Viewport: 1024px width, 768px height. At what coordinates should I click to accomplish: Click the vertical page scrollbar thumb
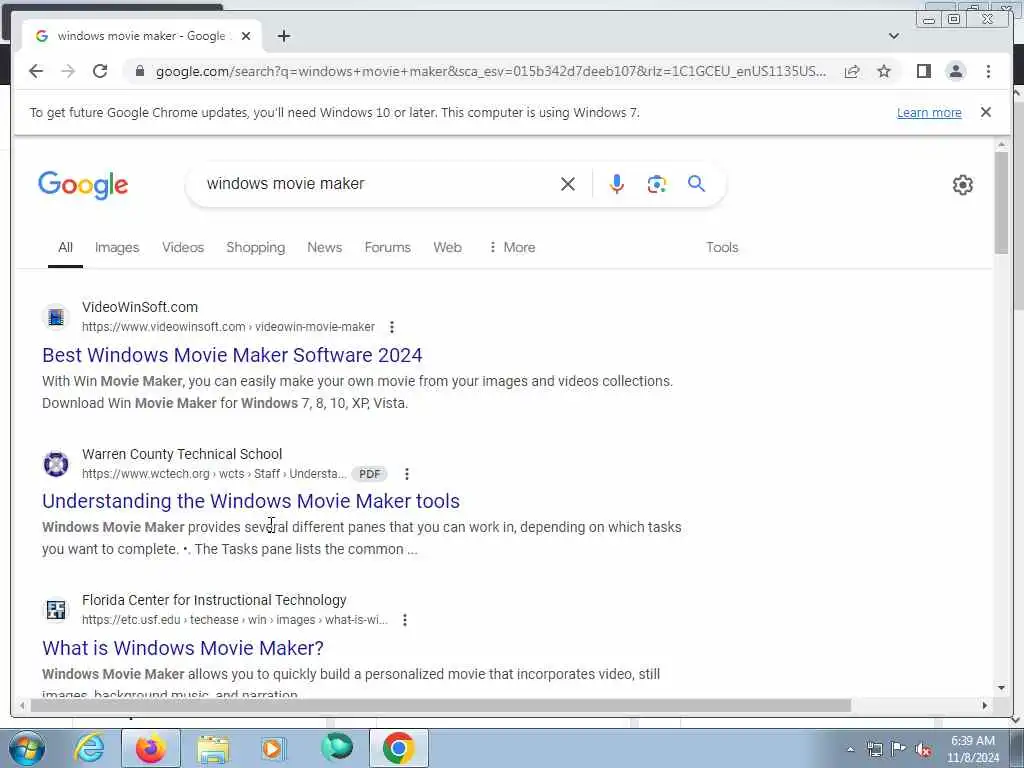(x=1001, y=202)
